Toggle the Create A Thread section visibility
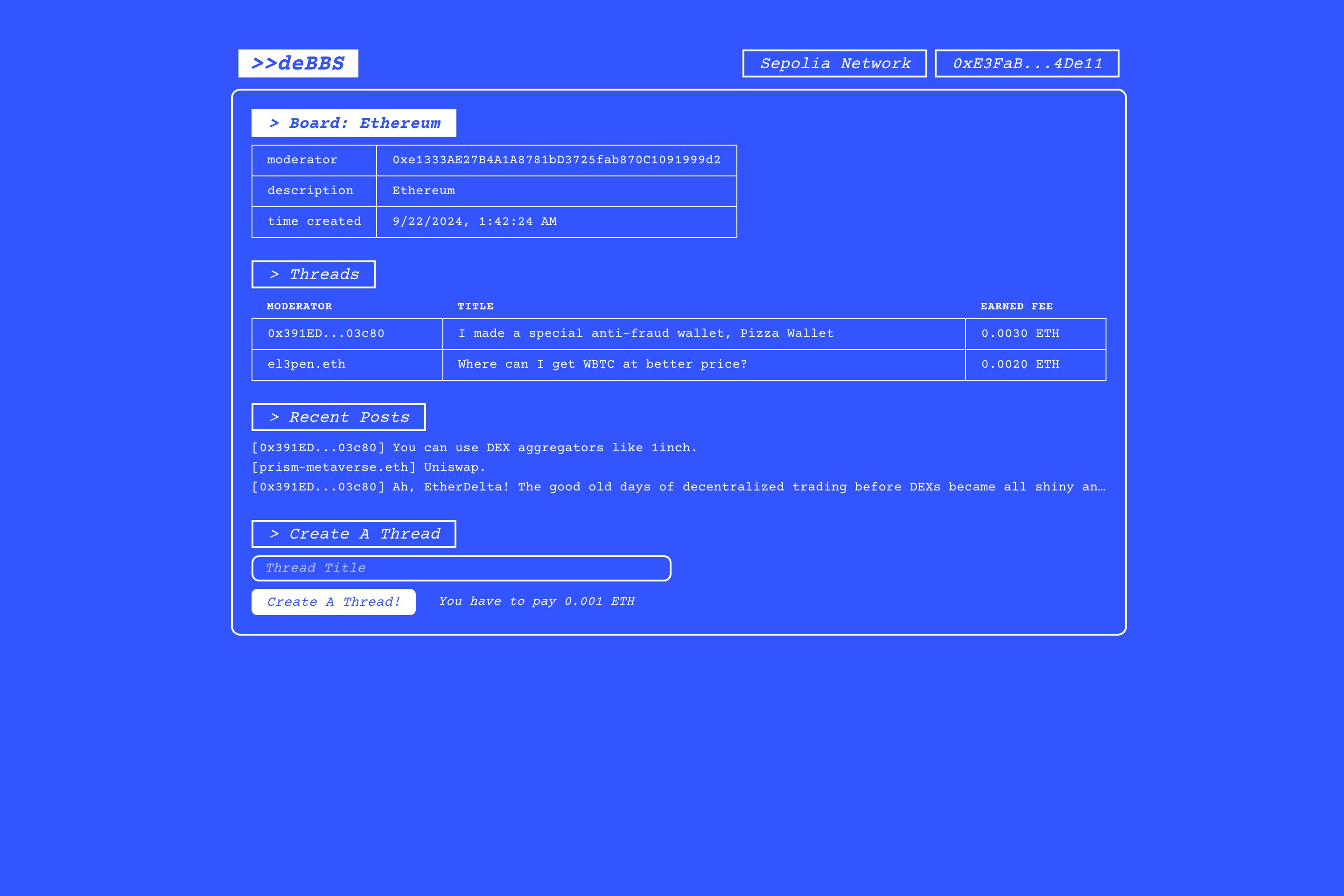Image resolution: width=1344 pixels, height=896 pixels. coord(354,533)
